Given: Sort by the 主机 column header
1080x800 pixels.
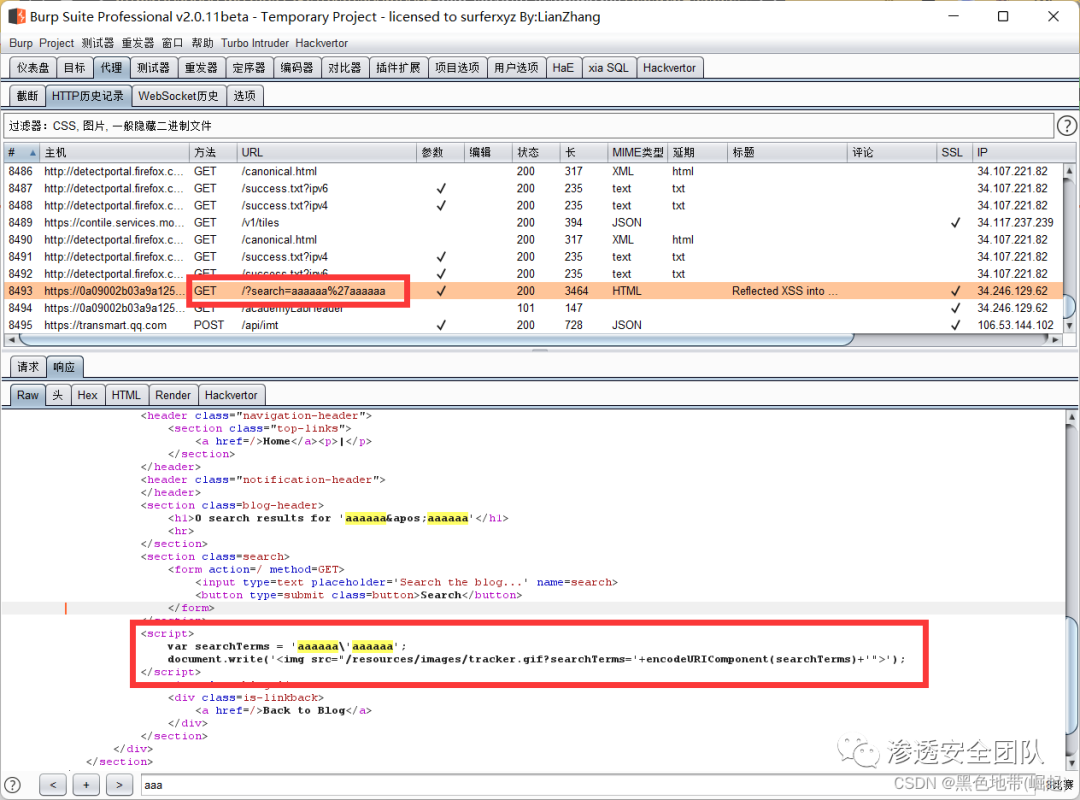Looking at the screenshot, I should [114, 152].
